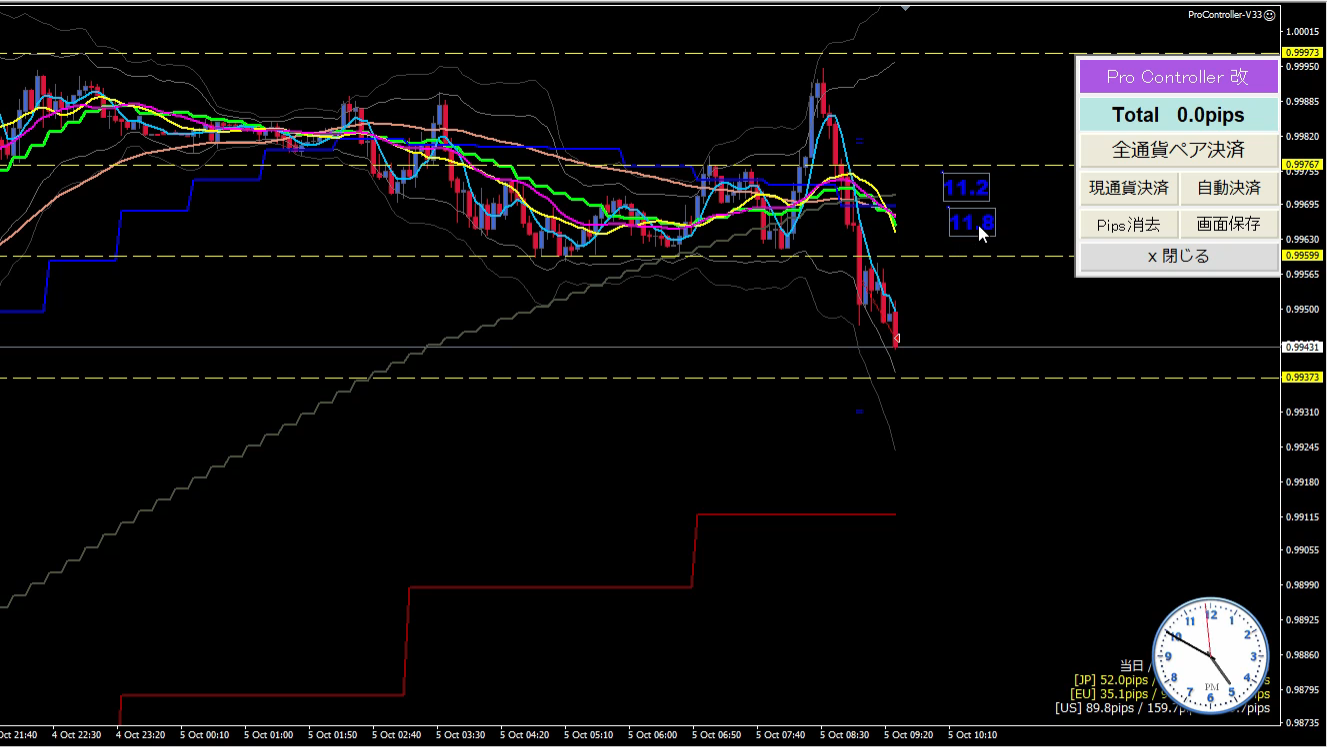Click the 5 Oct 09:20 time label
Image resolution: width=1327 pixels, height=747 pixels.
click(x=907, y=735)
